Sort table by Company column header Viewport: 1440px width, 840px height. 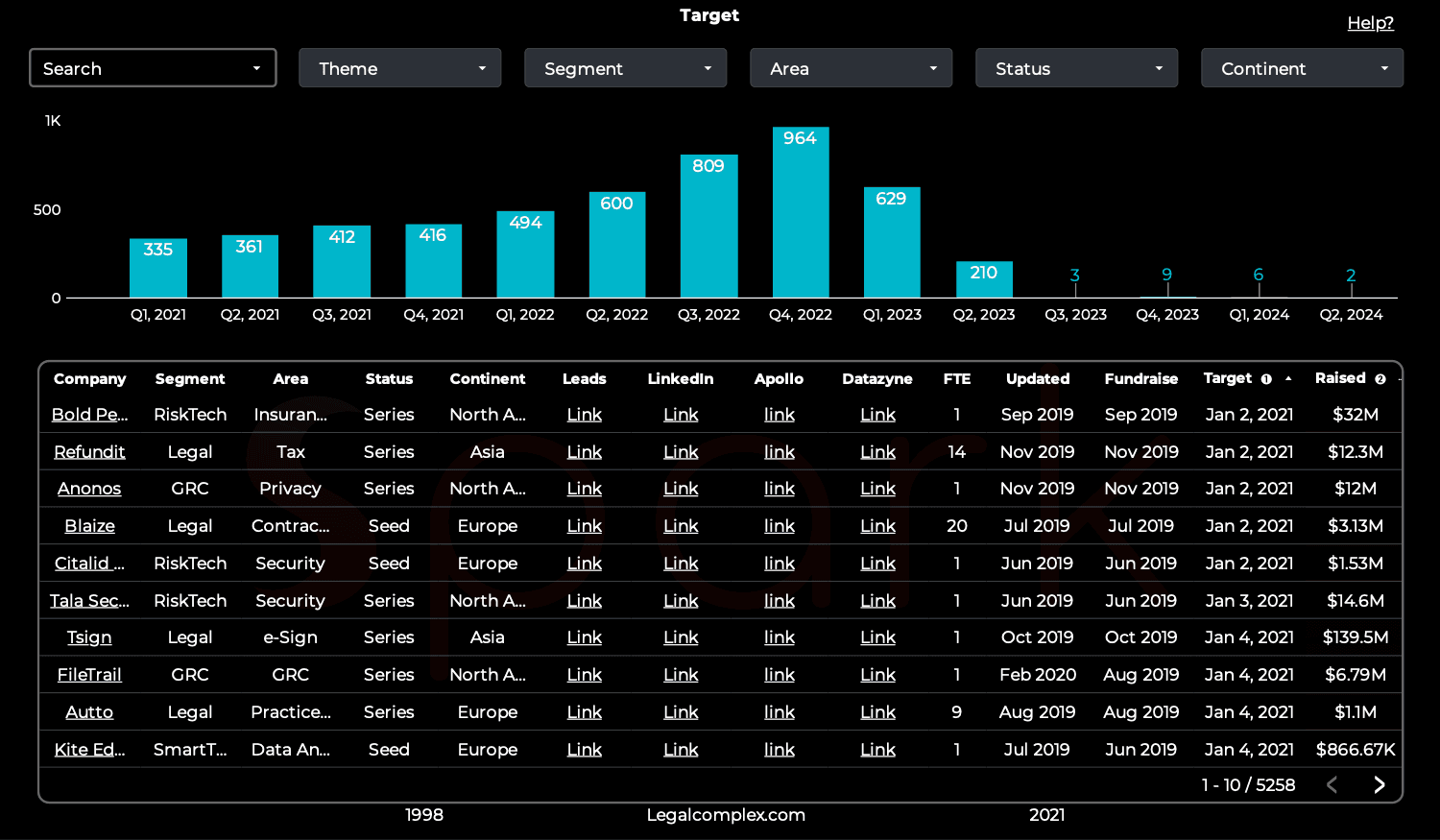tap(89, 379)
